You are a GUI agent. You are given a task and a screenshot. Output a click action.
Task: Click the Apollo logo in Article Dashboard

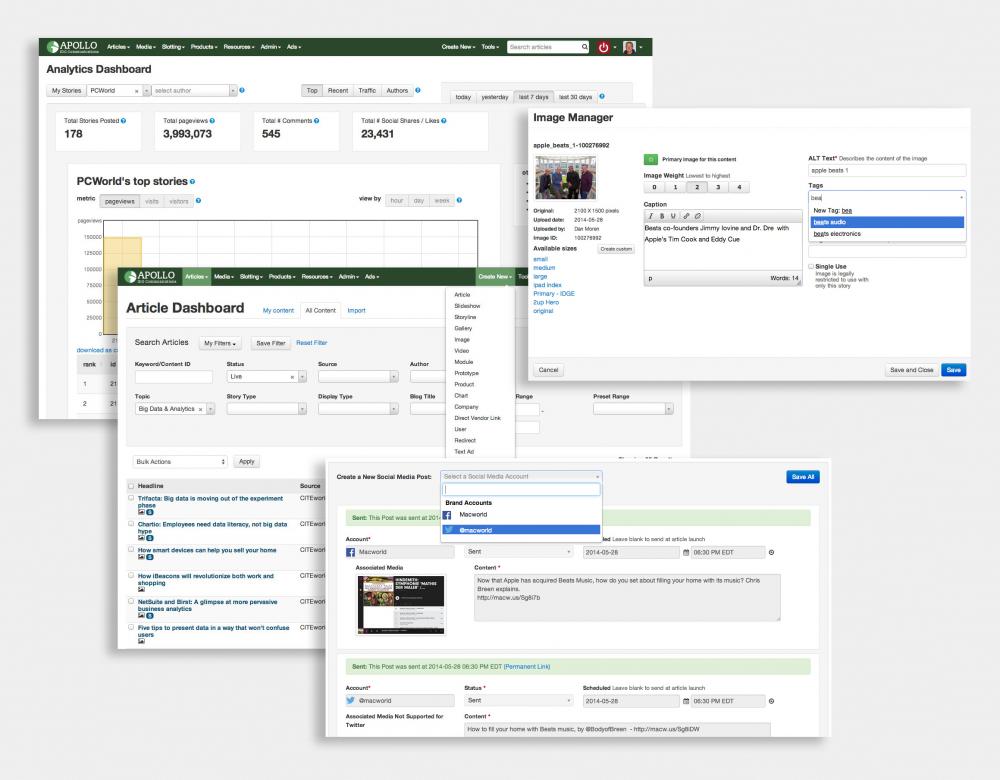click(150, 276)
